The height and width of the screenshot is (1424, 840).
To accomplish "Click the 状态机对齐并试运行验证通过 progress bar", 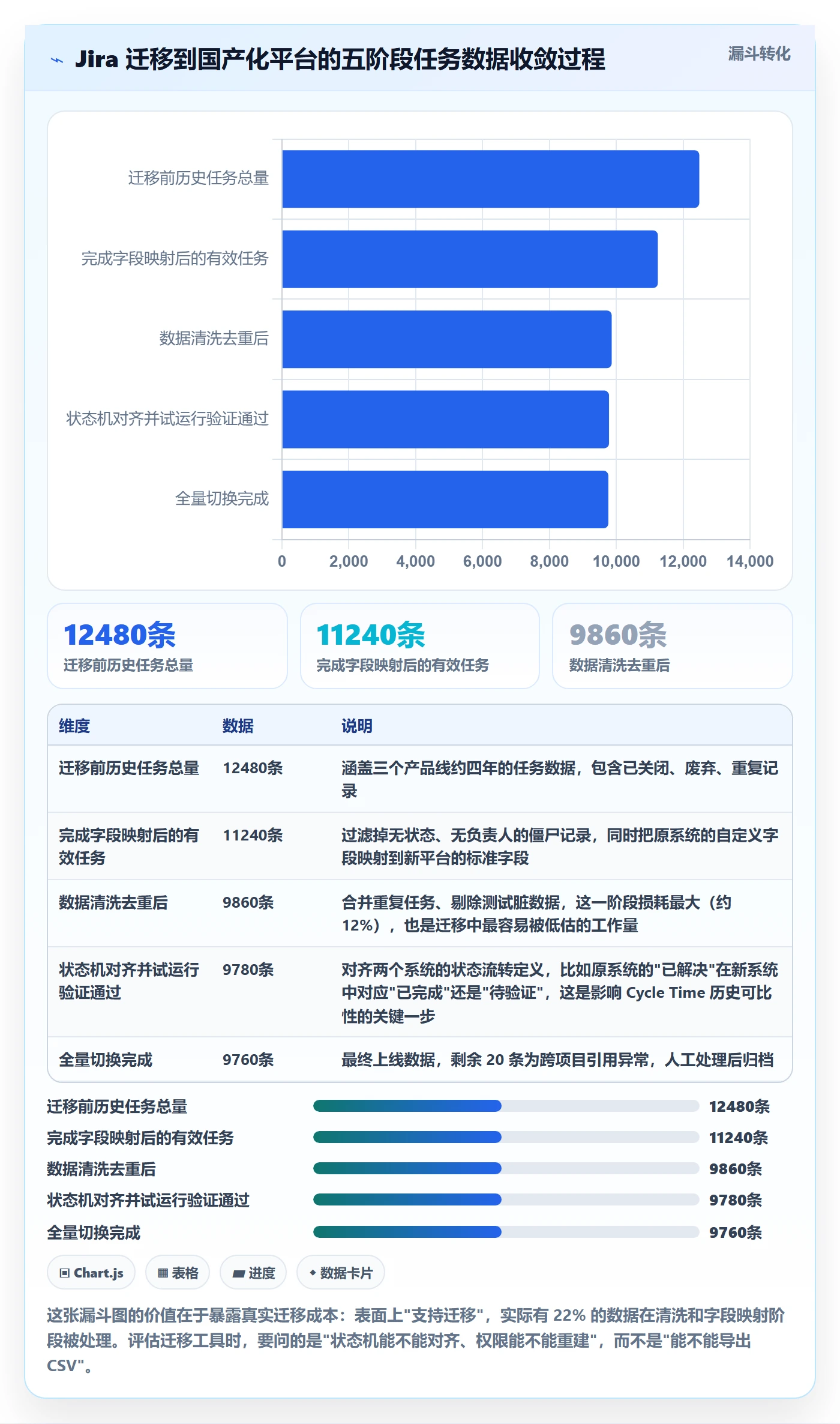I will pos(506,1199).
